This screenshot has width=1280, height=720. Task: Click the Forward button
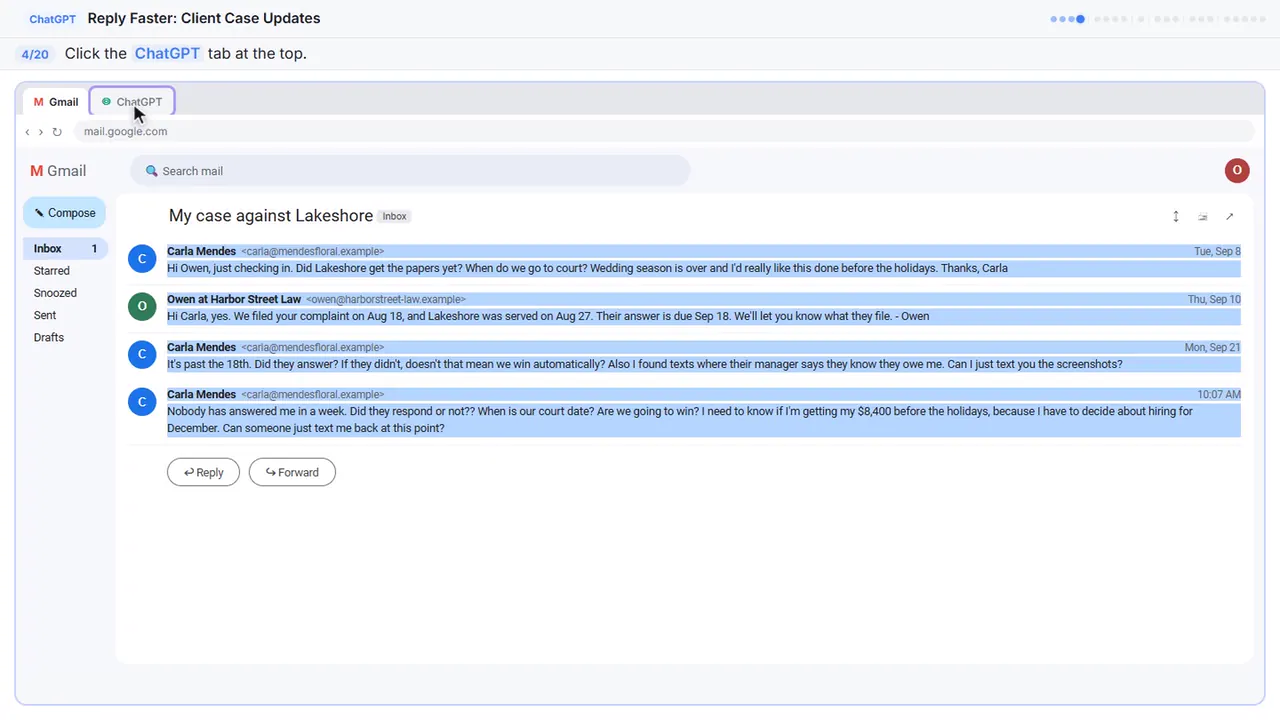pos(292,472)
